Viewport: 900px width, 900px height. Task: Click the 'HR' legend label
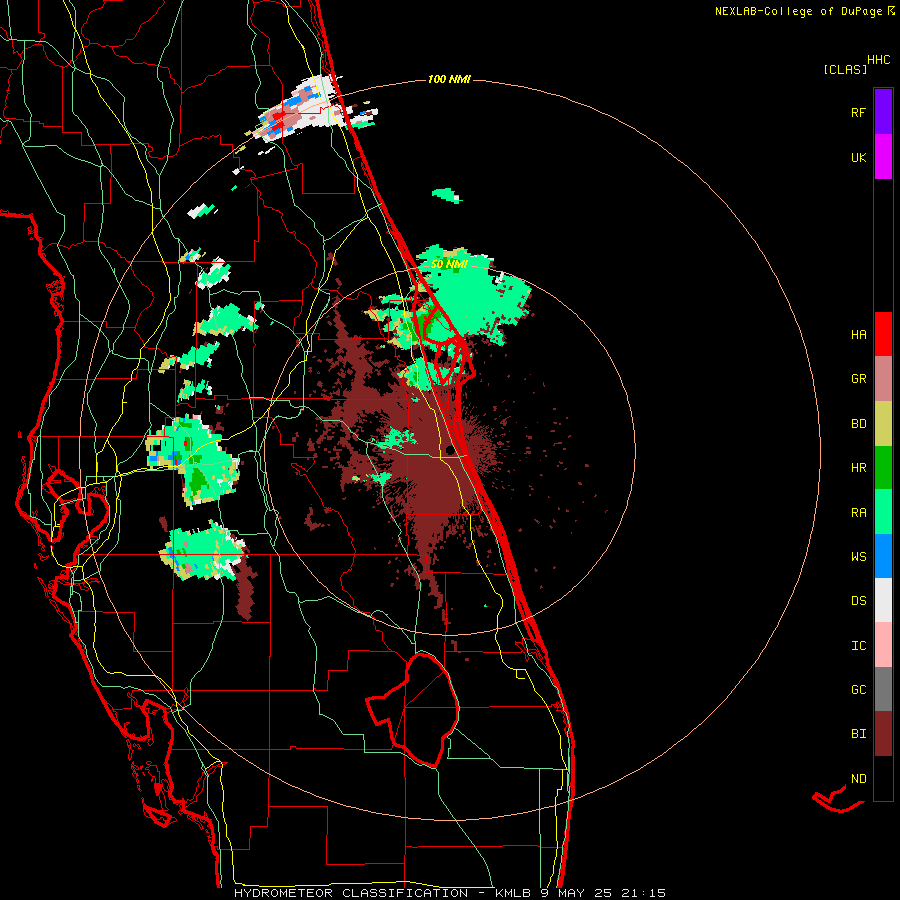pos(858,468)
